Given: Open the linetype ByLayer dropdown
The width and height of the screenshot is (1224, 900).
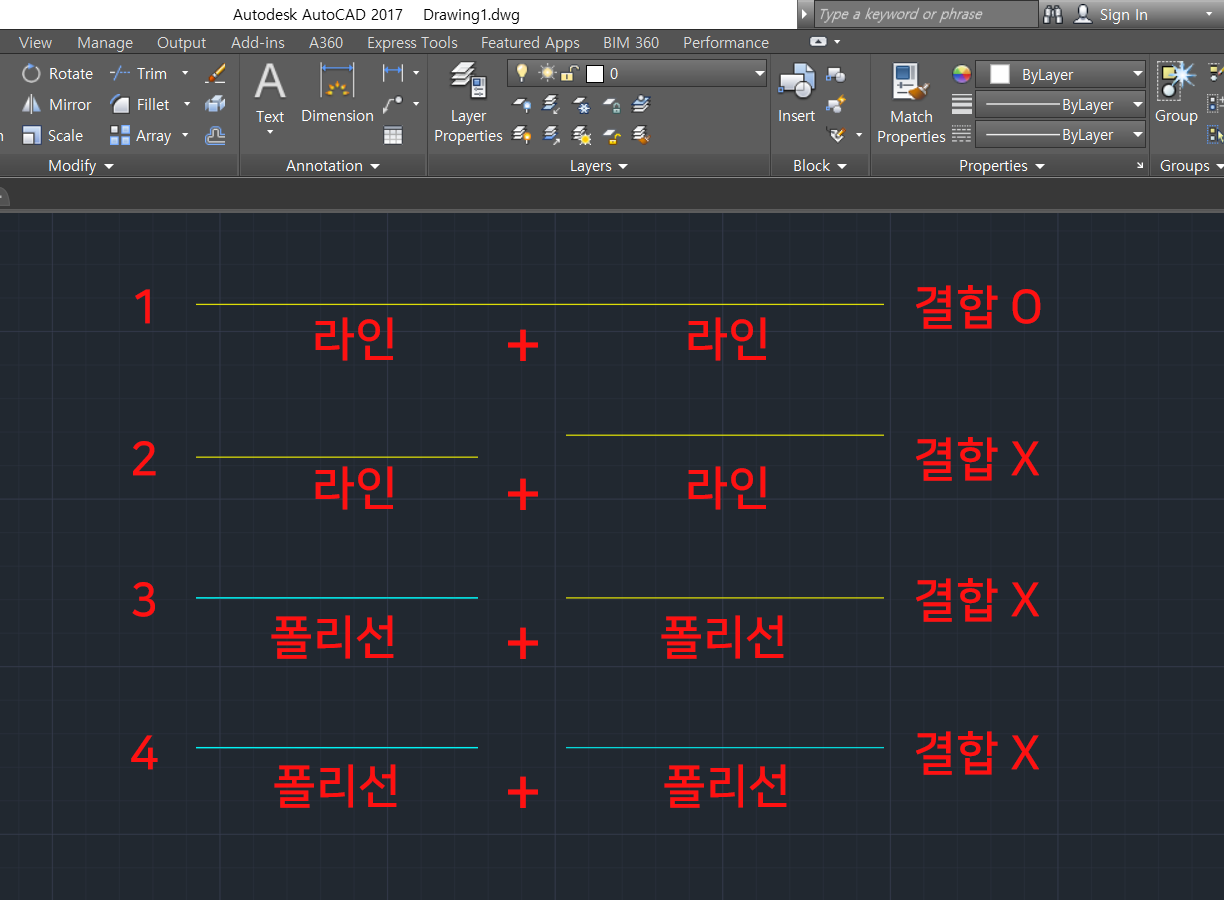Looking at the screenshot, I should pyautogui.click(x=1060, y=134).
